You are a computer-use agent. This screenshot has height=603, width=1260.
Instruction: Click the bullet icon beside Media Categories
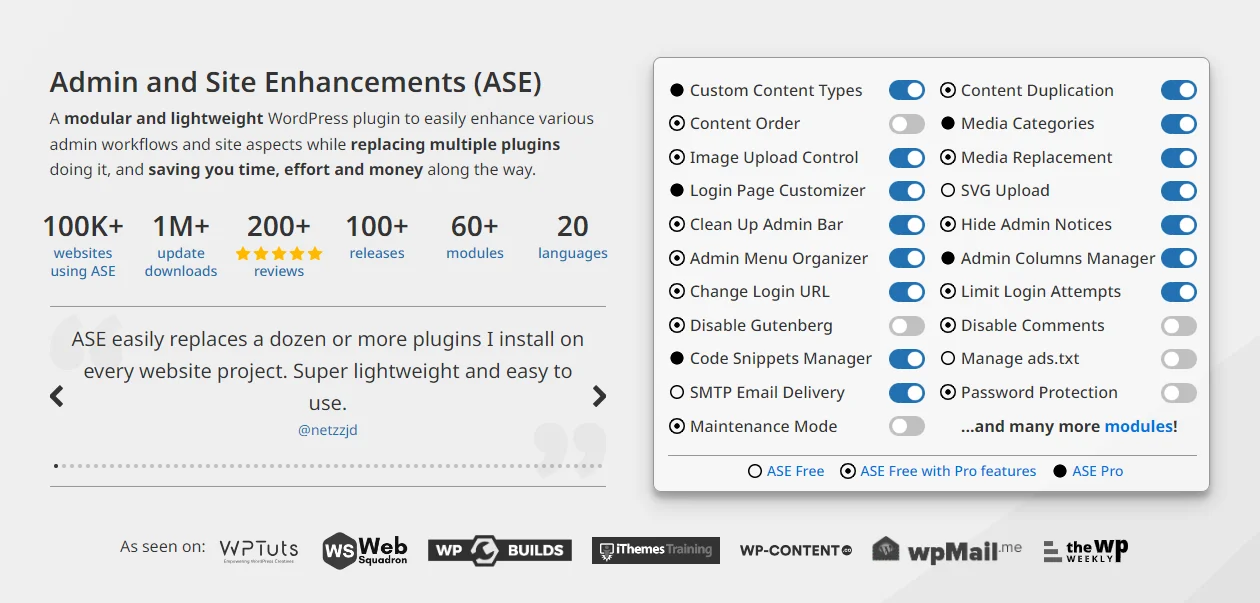948,124
